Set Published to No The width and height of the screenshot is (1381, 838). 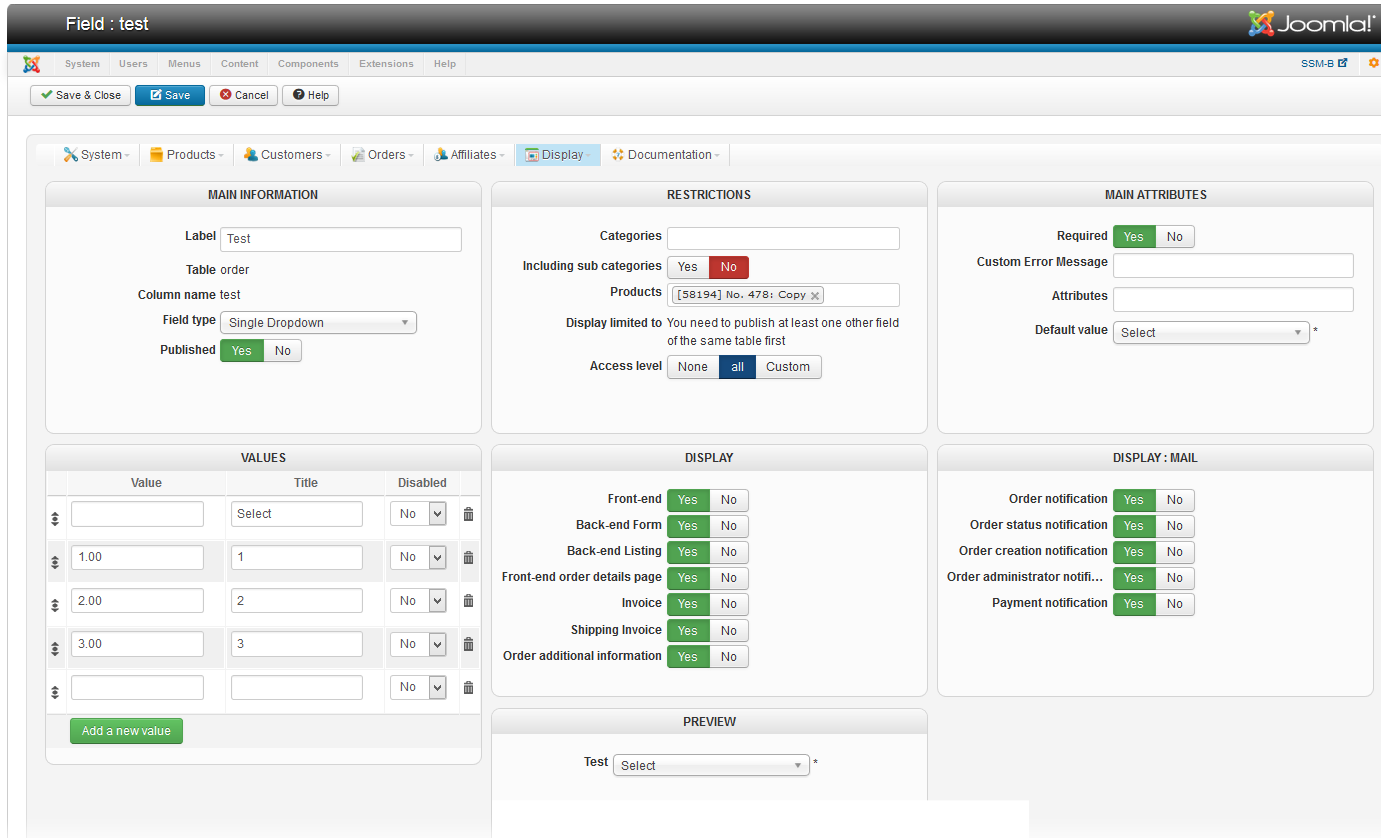283,351
